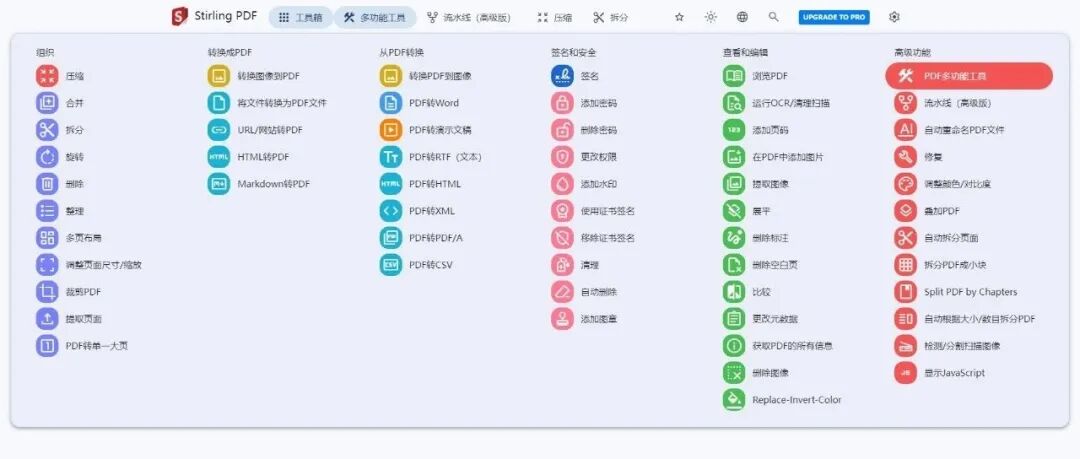
Task: Open the search magnifier in navbar
Action: 773,17
